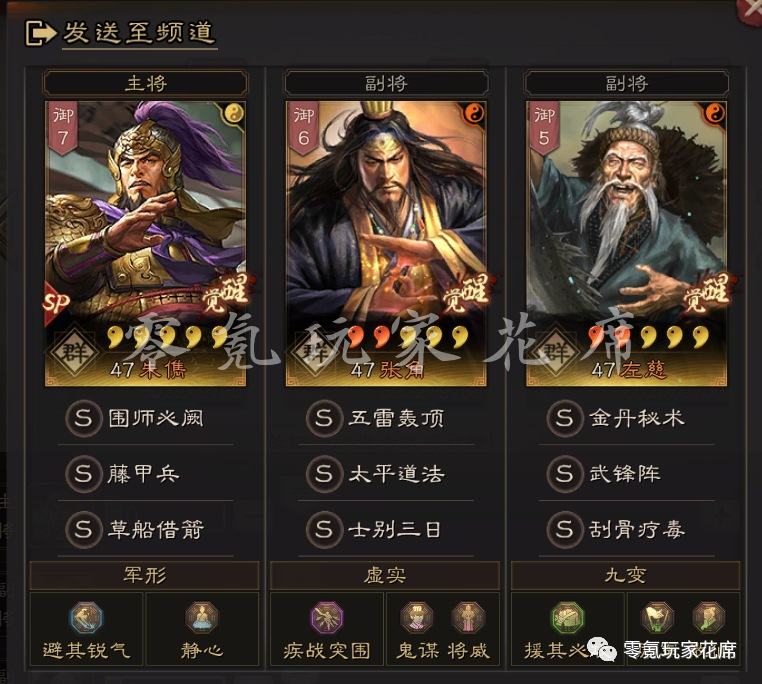Screen dimensions: 762x684
Task: Click the 静心 tactic icon
Action: (202, 617)
